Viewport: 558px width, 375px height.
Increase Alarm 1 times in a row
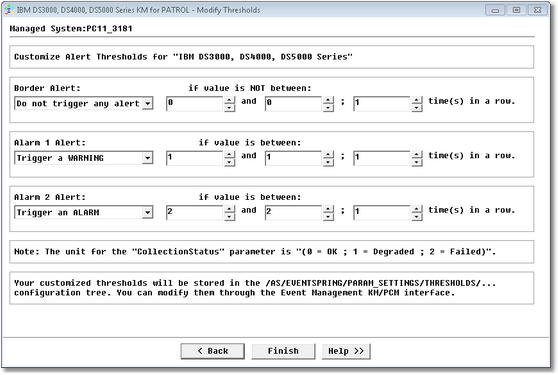(417, 154)
